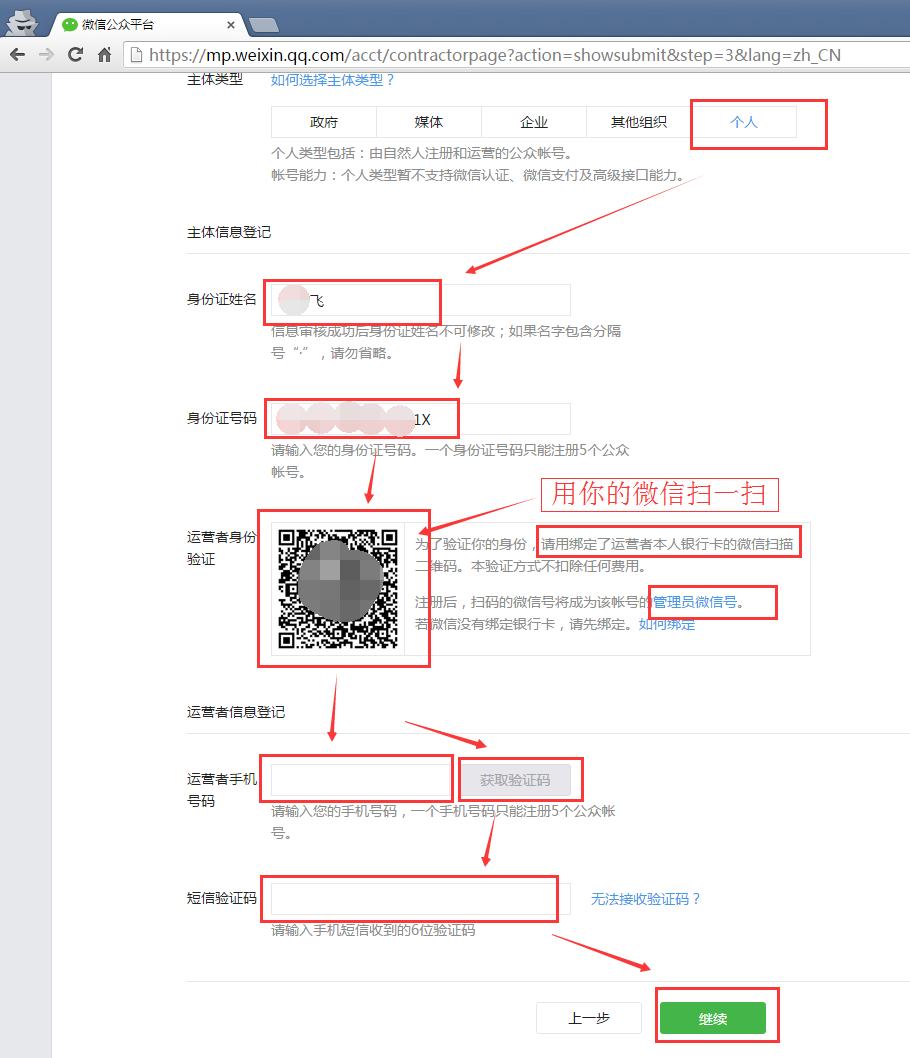910x1058 pixels.
Task: Click the browser forward arrow
Action: [46, 55]
